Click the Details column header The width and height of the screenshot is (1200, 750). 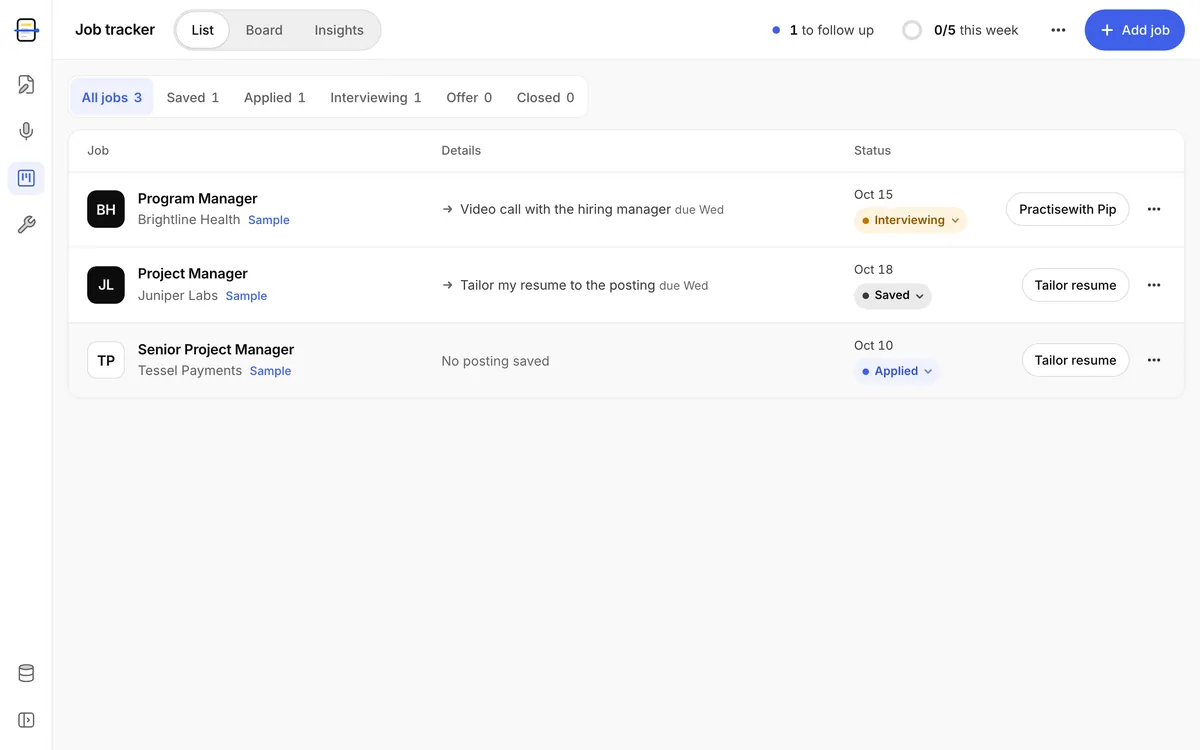[461, 150]
